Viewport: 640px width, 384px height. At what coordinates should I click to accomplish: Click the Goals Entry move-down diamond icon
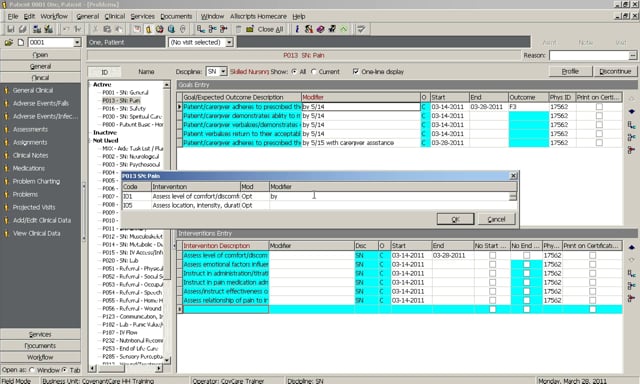click(631, 111)
